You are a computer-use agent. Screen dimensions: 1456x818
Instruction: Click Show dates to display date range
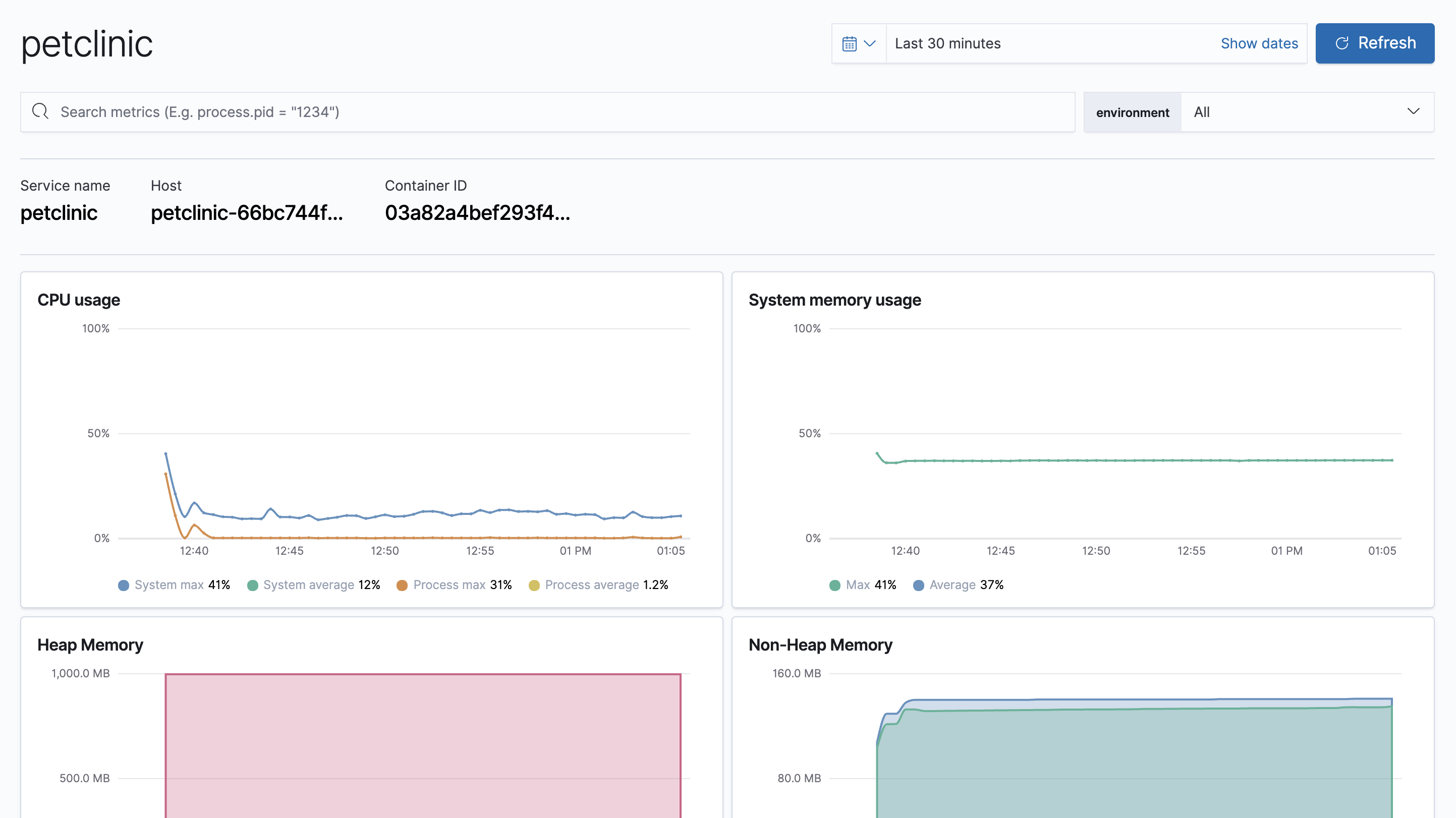click(1259, 42)
